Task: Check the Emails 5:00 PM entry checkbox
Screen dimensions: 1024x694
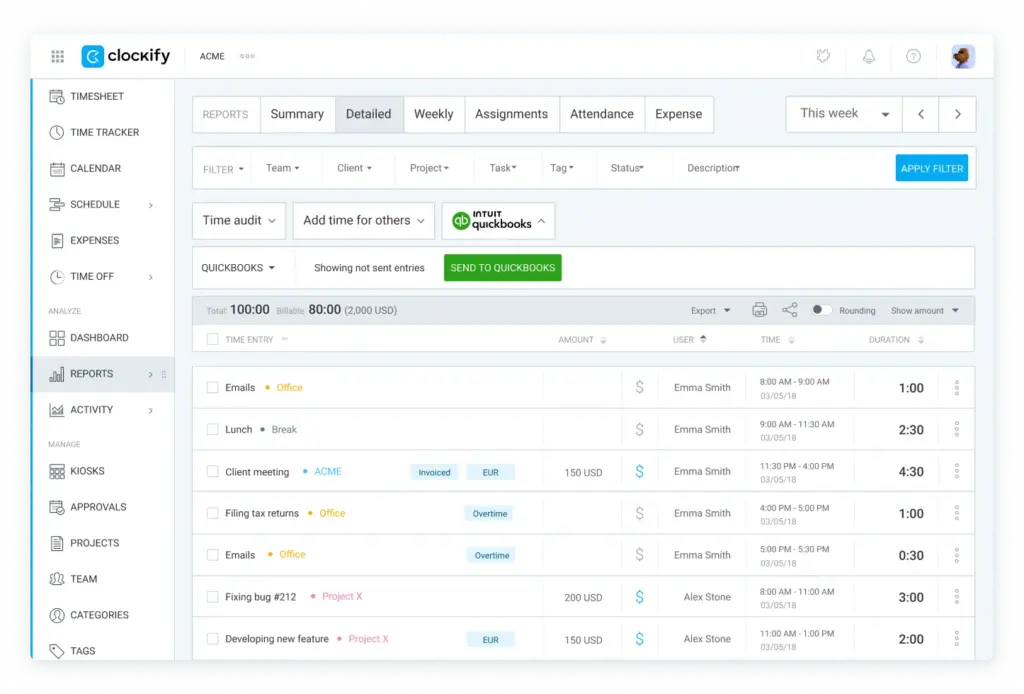Action: (x=212, y=555)
